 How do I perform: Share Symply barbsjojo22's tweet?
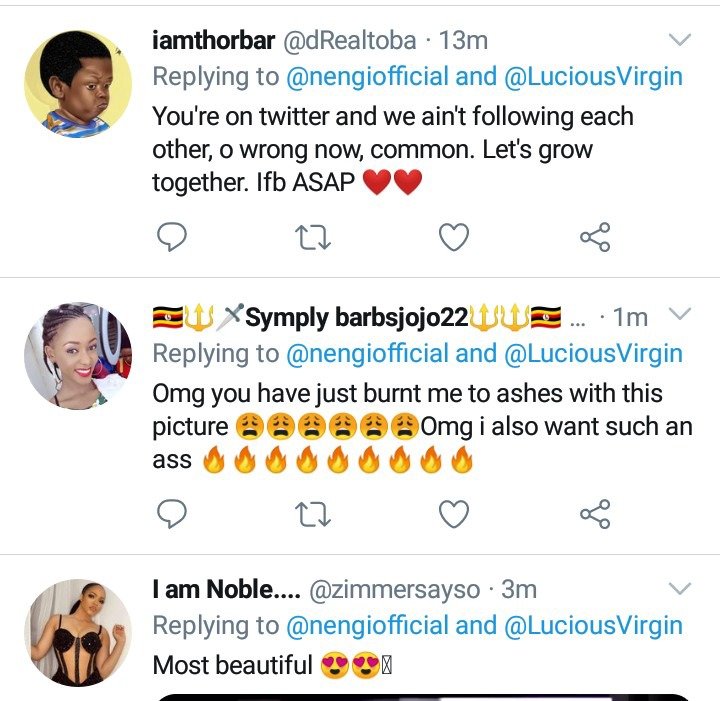click(x=594, y=514)
